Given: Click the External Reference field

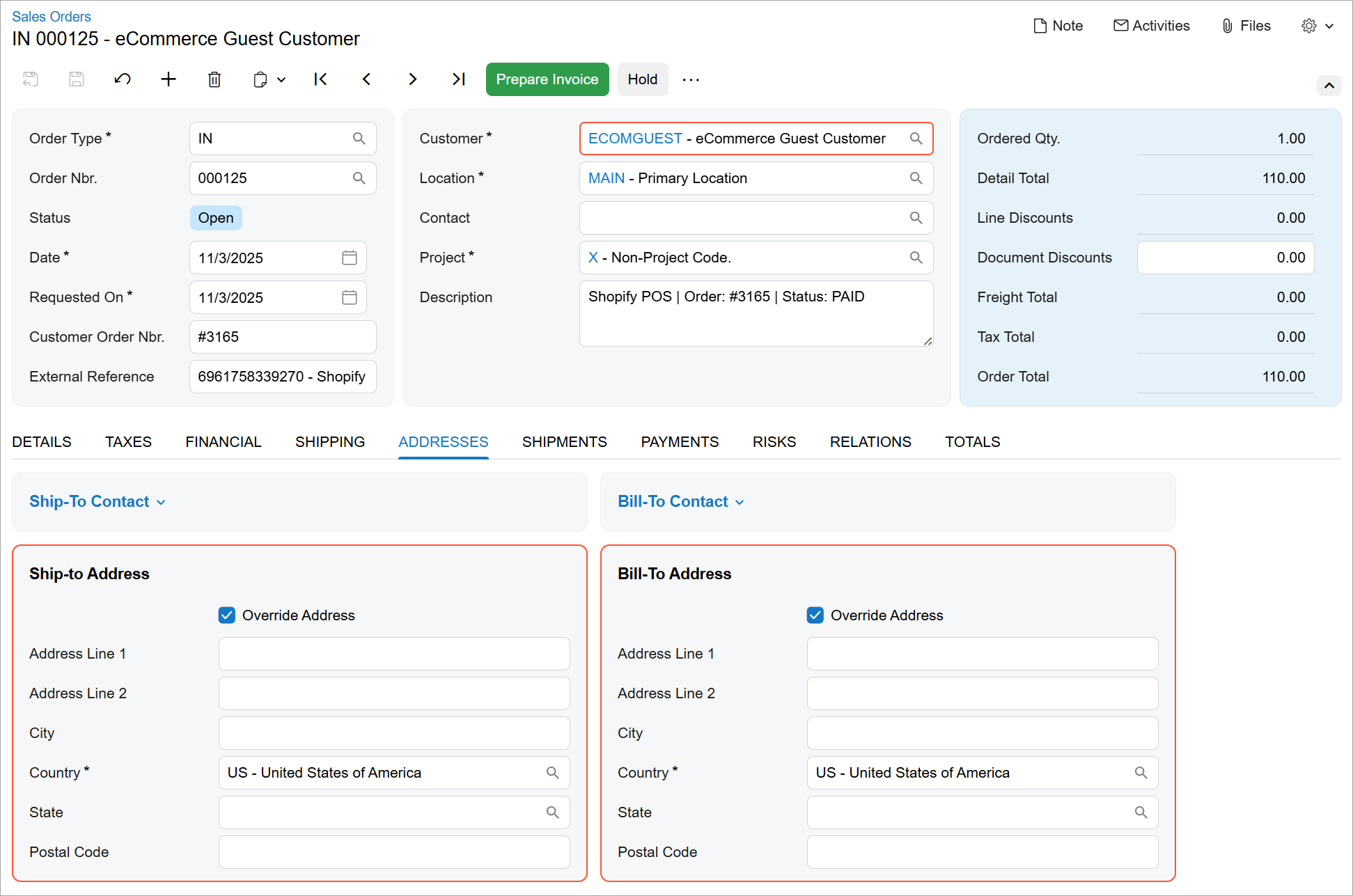Looking at the screenshot, I should tap(283, 377).
